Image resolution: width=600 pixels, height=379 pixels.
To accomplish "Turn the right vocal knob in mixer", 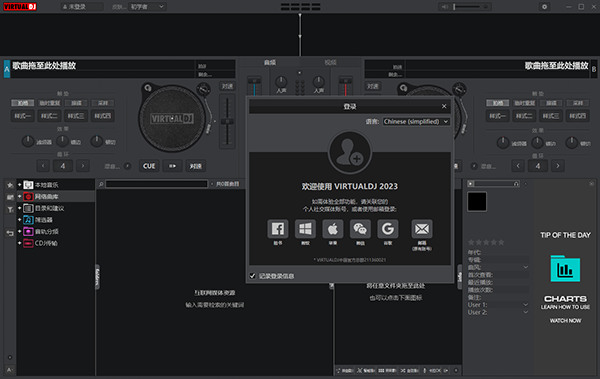I will 318,81.
